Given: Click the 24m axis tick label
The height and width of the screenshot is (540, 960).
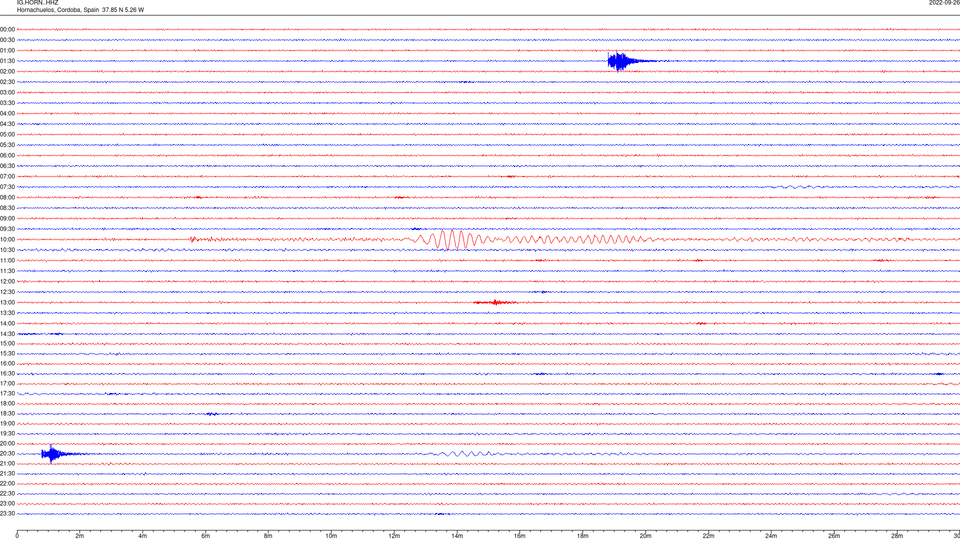Looking at the screenshot, I should point(771,536).
